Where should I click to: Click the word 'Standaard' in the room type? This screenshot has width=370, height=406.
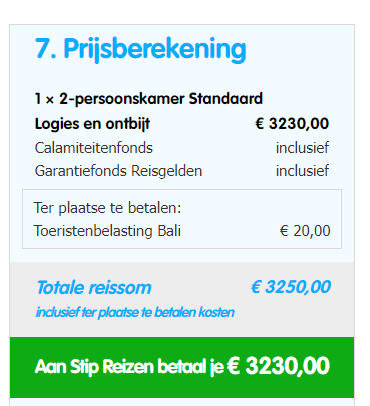pyautogui.click(x=226, y=99)
